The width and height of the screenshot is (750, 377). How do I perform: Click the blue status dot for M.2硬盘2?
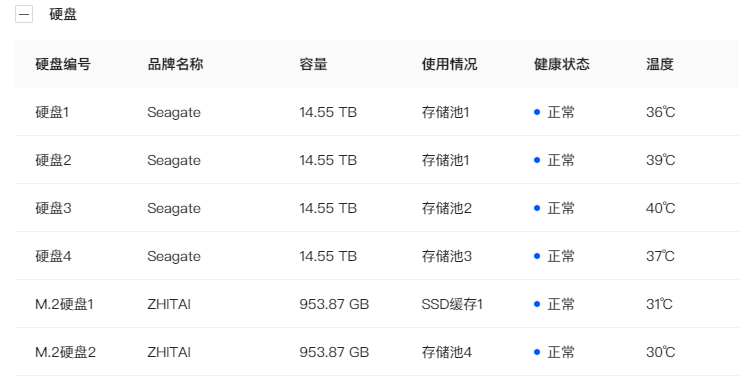pyautogui.click(x=537, y=352)
